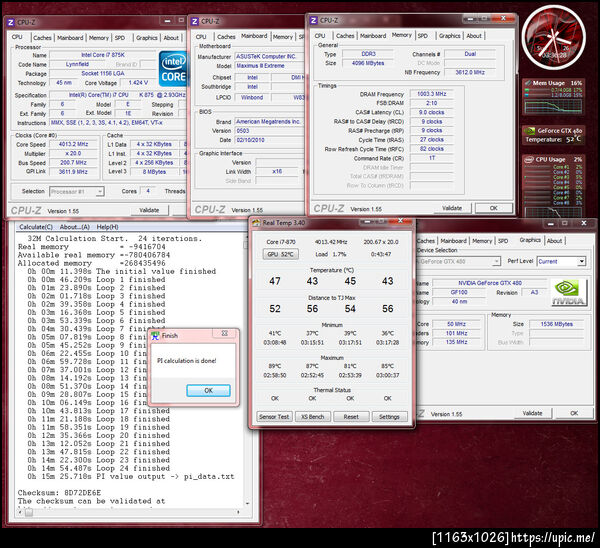The width and height of the screenshot is (600, 548).
Task: Open the Calculate(C) menu in Super PI
Action: (36, 227)
